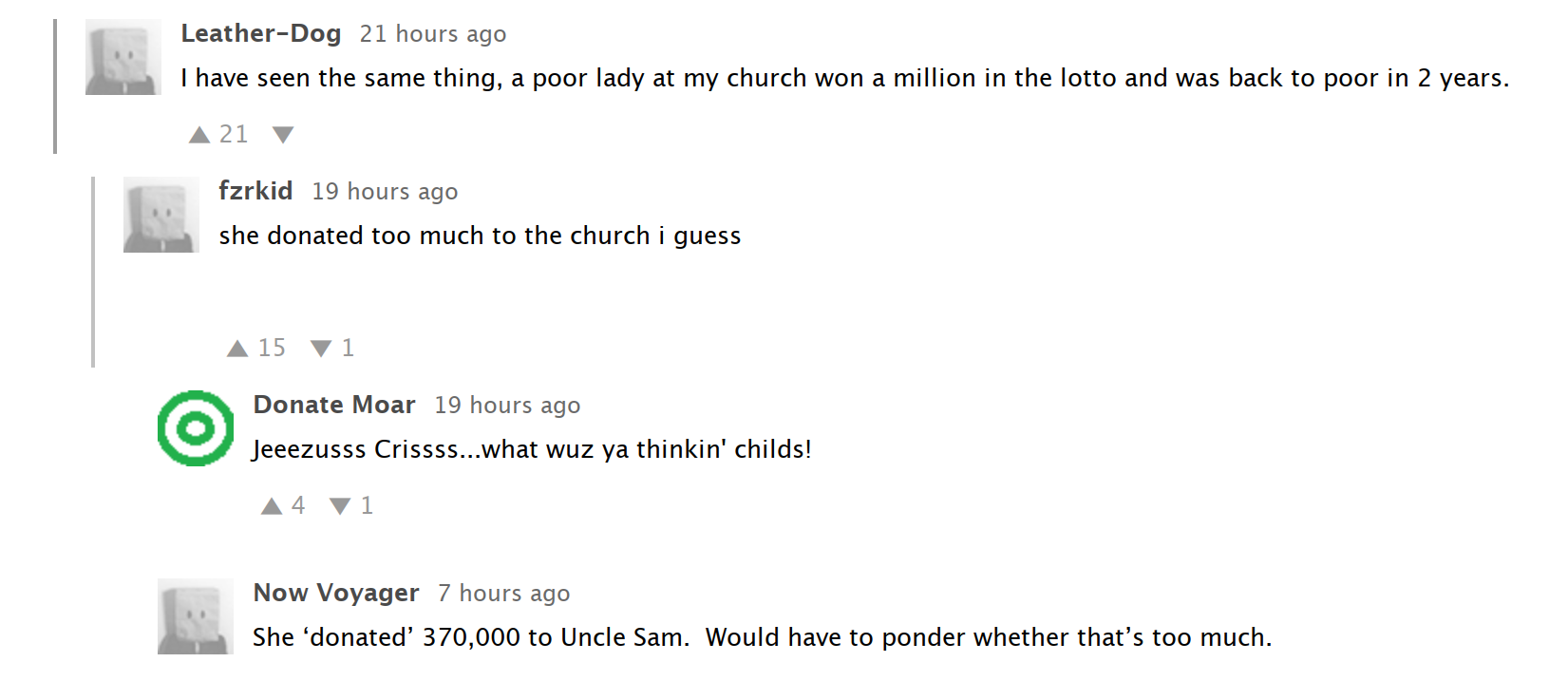
Task: Click Donate Moar's green target avatar
Action: point(196,428)
